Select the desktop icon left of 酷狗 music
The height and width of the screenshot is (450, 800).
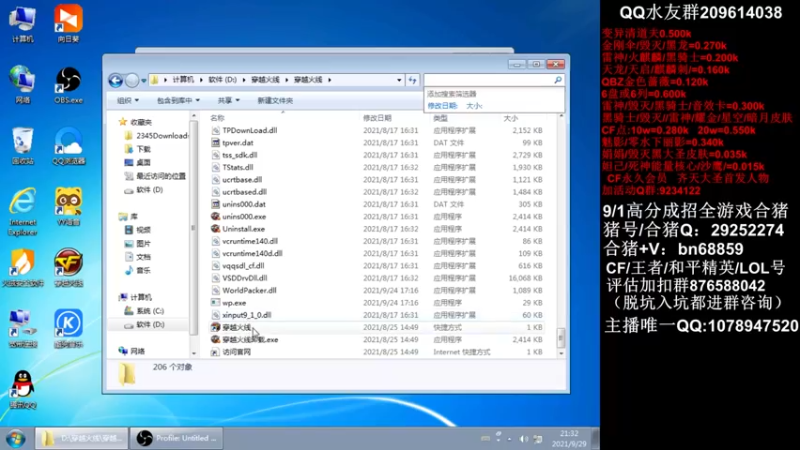click(x=22, y=328)
